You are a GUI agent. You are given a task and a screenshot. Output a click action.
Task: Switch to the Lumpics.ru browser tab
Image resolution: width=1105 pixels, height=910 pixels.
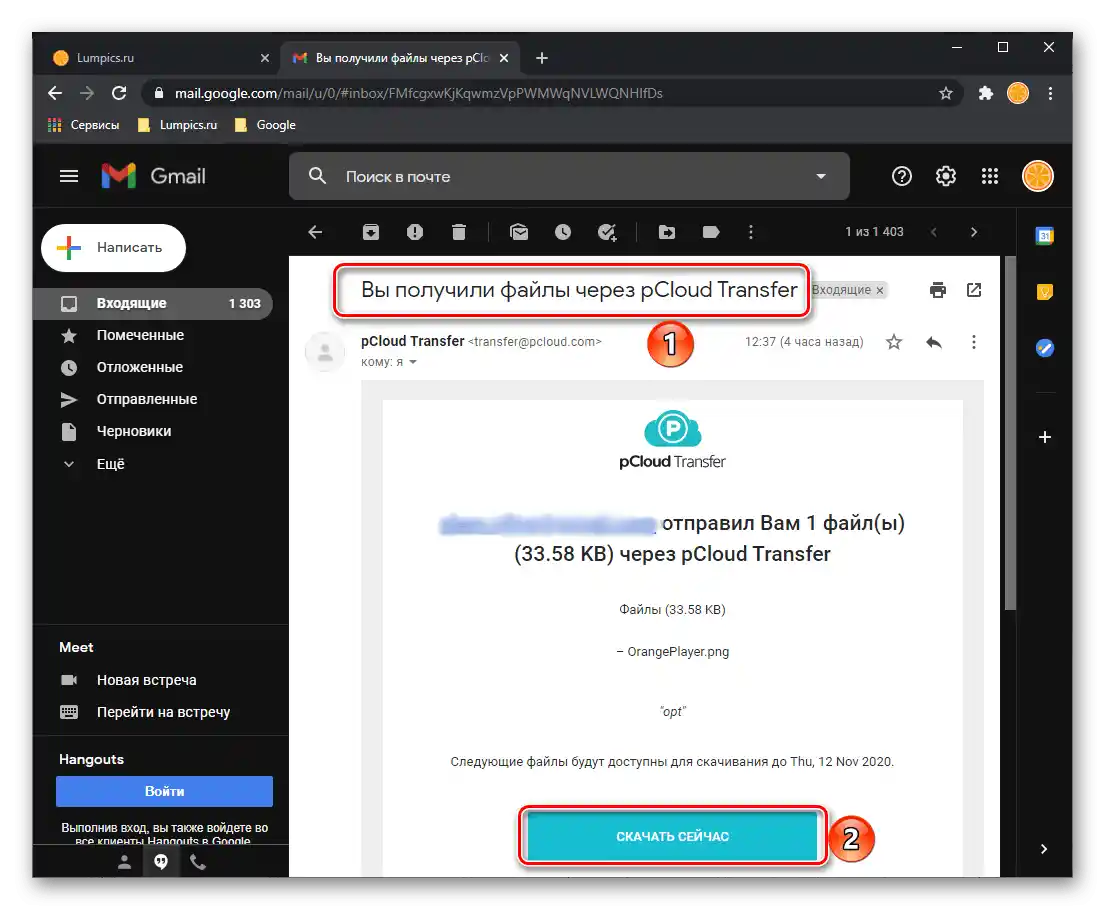(x=161, y=58)
